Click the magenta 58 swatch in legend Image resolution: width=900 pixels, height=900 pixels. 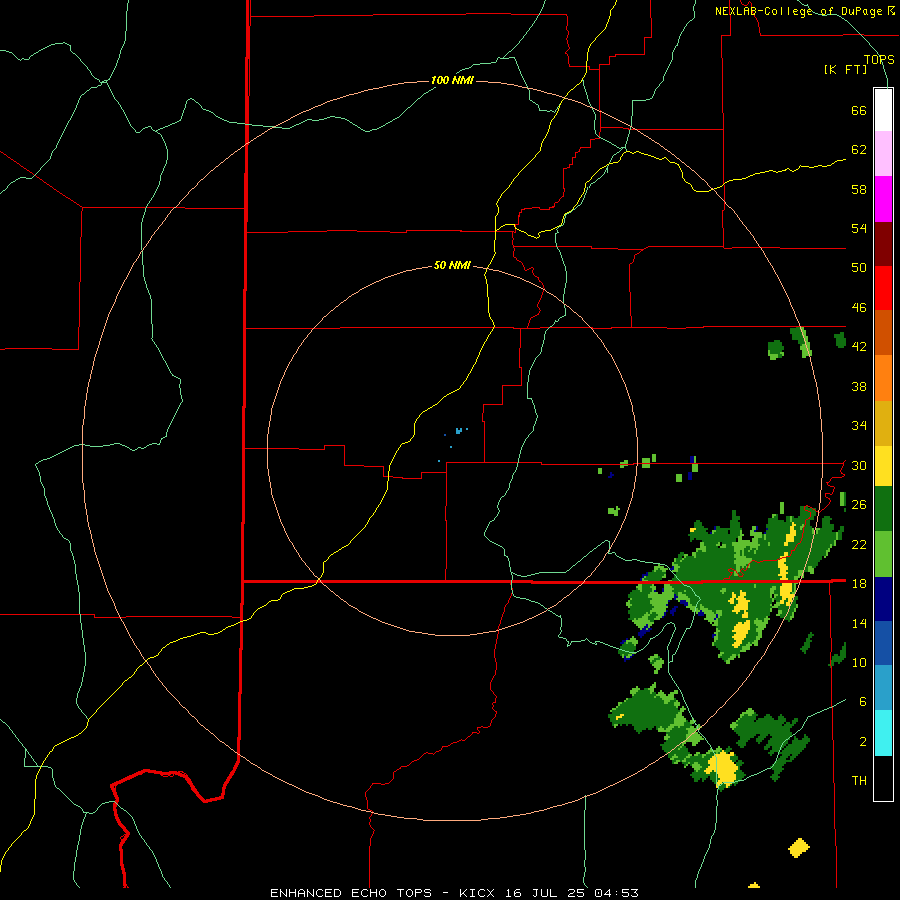click(x=883, y=199)
